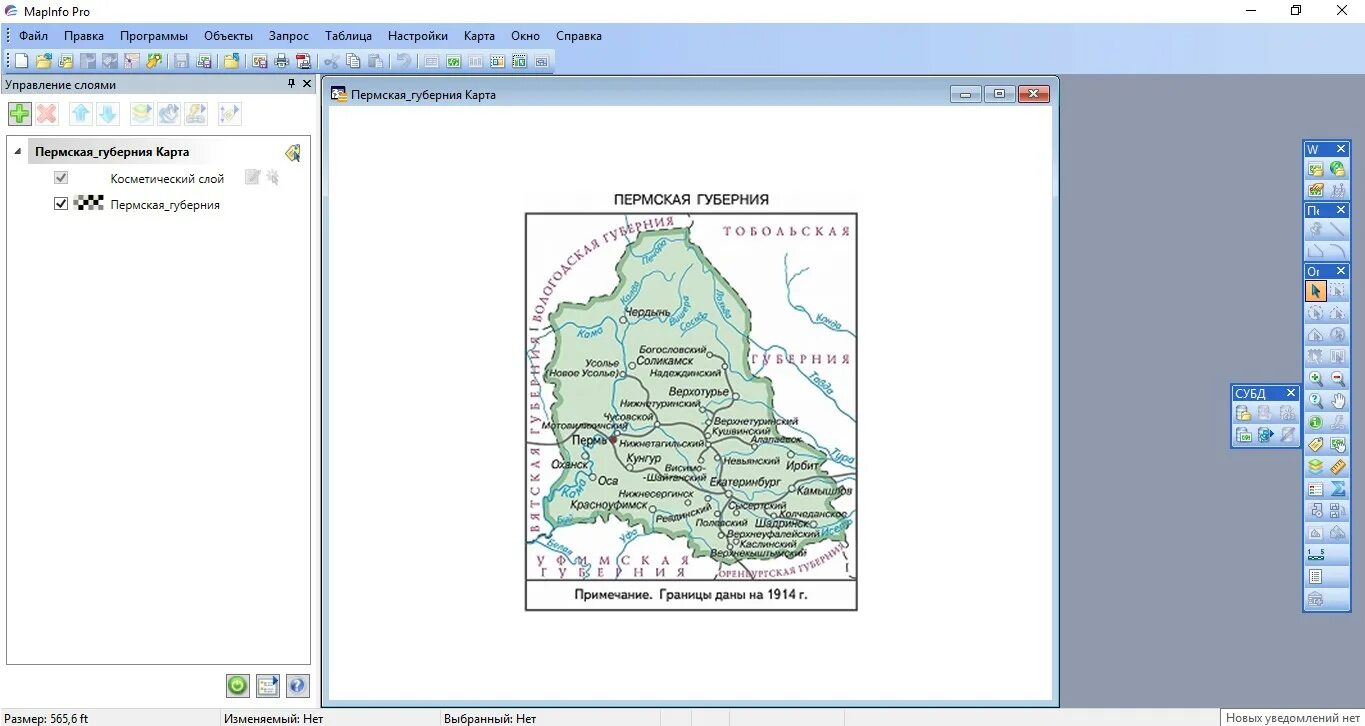Close the W floating toolbar
This screenshot has width=1365, height=726.
[1341, 149]
